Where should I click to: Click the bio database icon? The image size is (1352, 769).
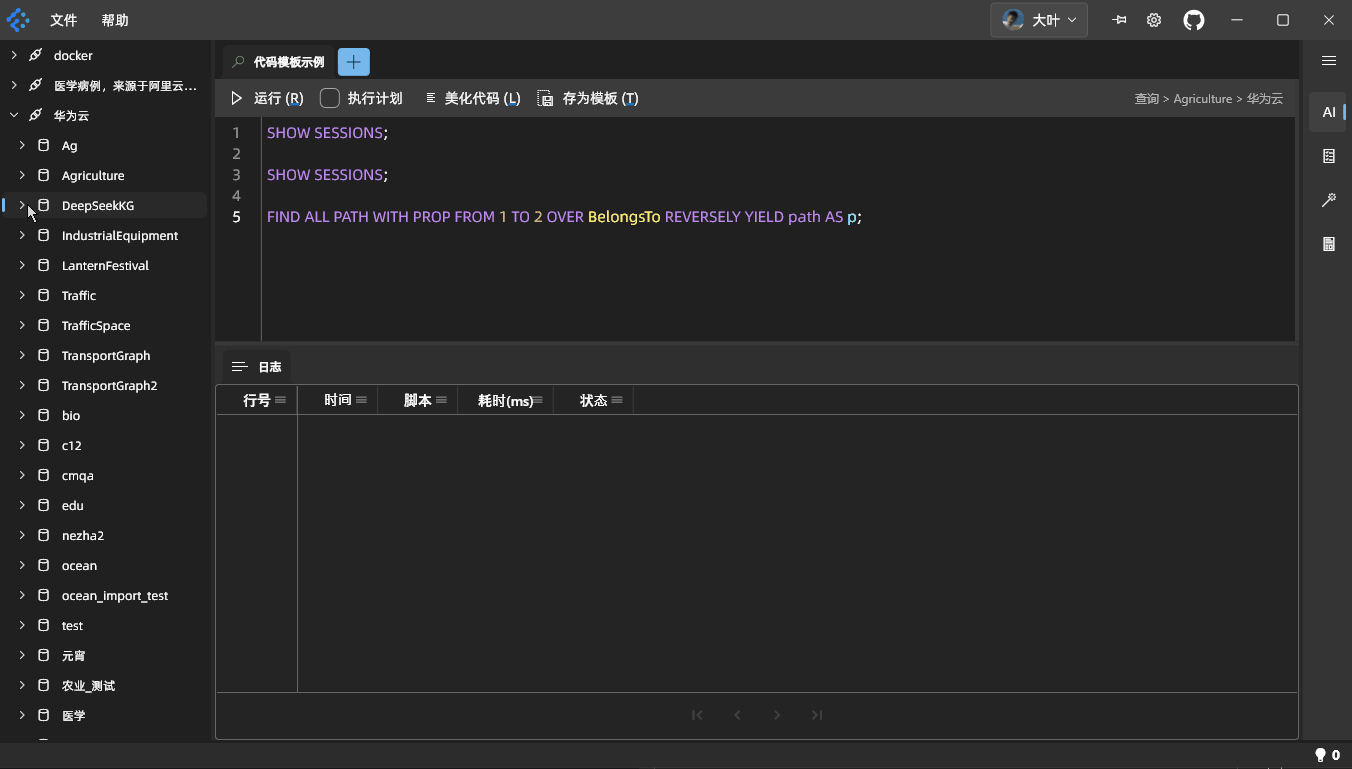tap(43, 415)
